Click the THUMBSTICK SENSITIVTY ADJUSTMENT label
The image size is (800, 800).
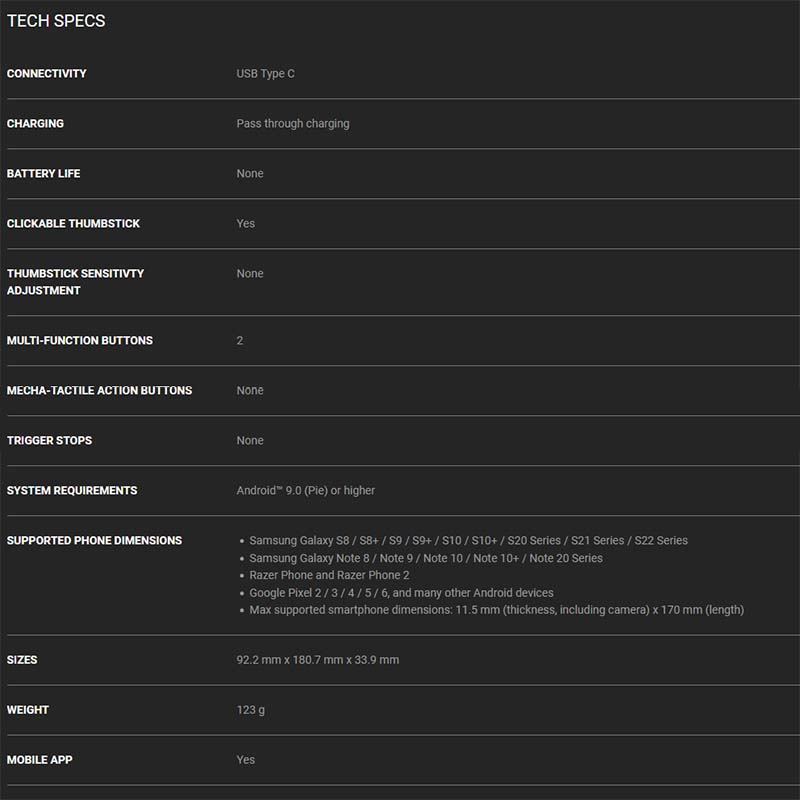click(75, 282)
